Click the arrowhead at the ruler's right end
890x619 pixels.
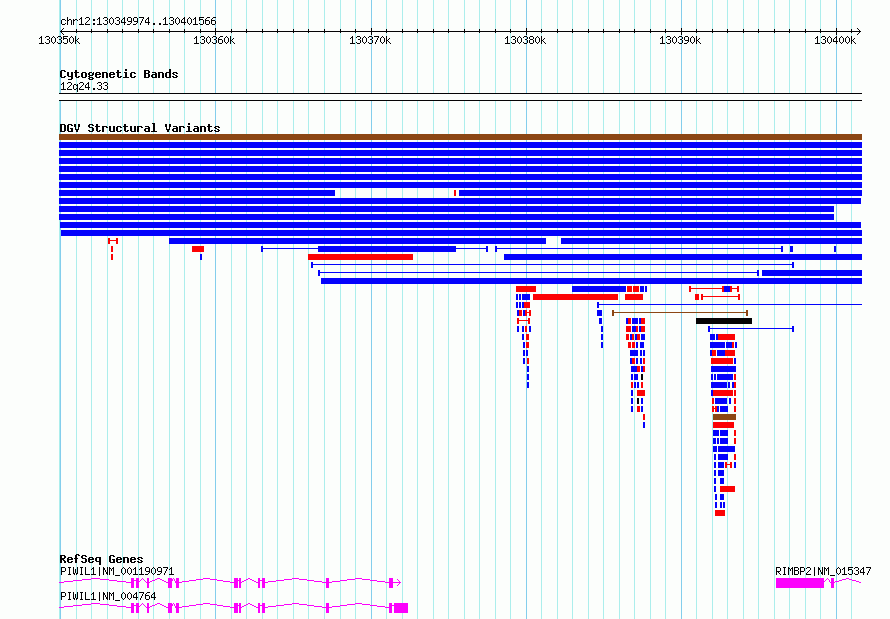coord(859,32)
